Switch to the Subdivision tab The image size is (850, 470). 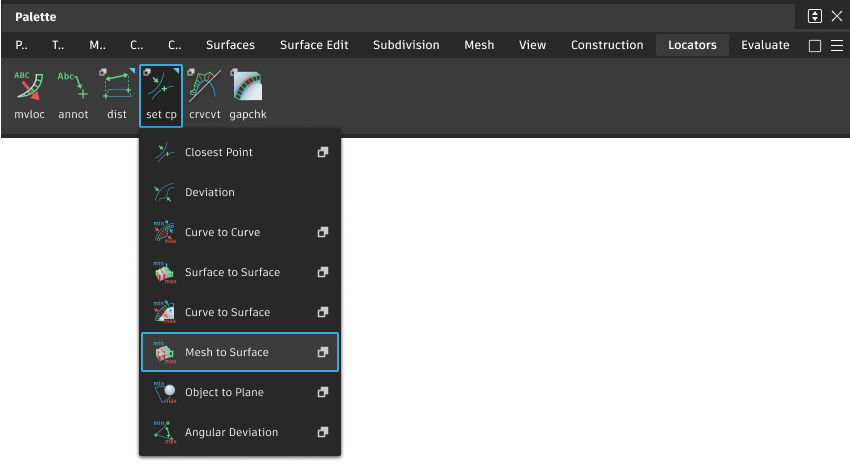(x=406, y=45)
